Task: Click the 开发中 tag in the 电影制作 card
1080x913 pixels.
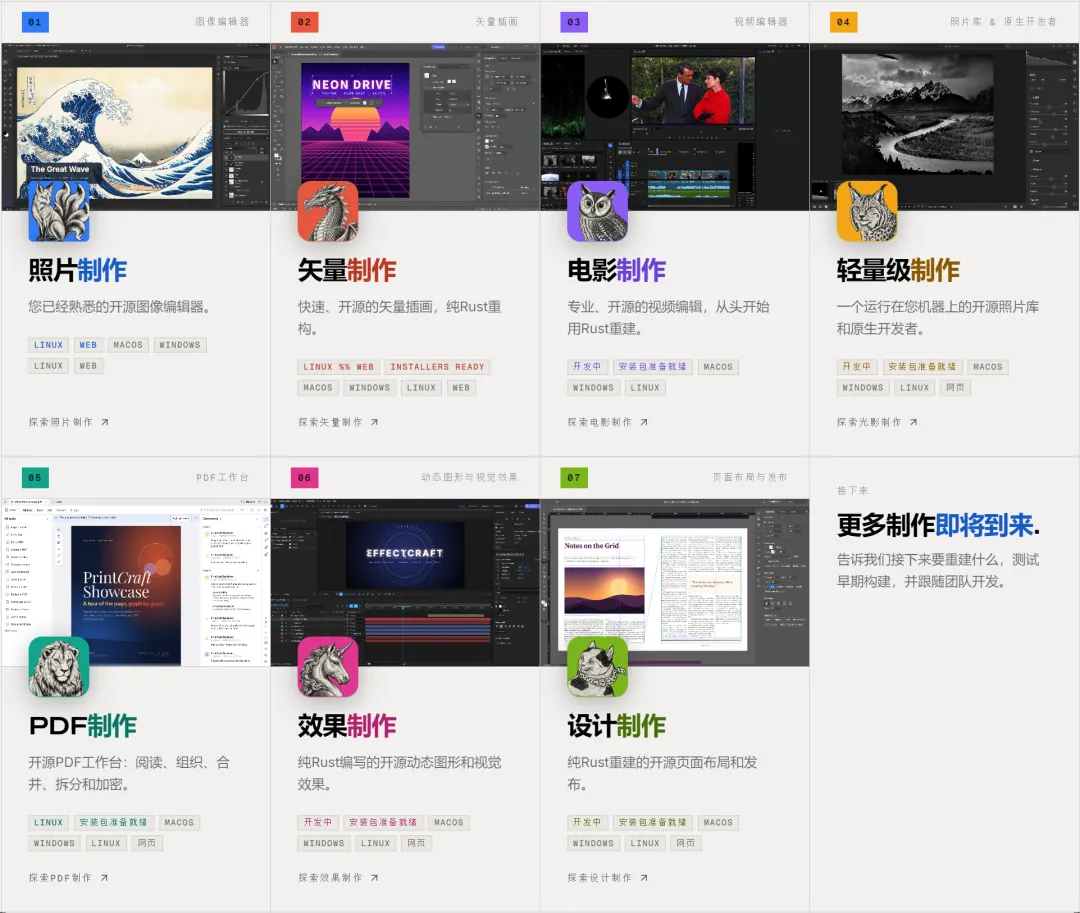Action: [587, 367]
